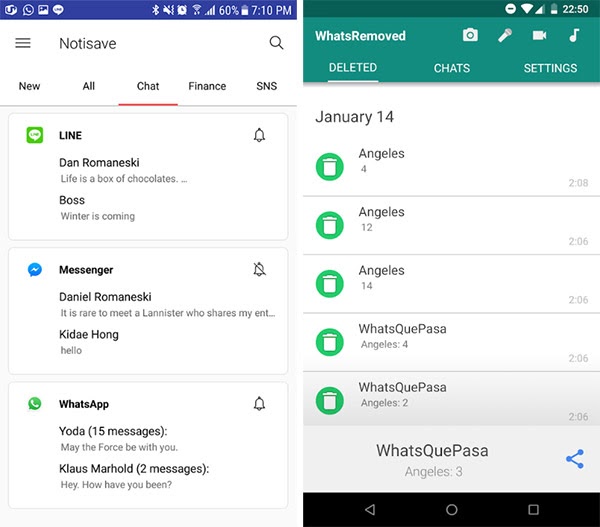Tap trash icon for Angeles message 12

[x=329, y=225]
